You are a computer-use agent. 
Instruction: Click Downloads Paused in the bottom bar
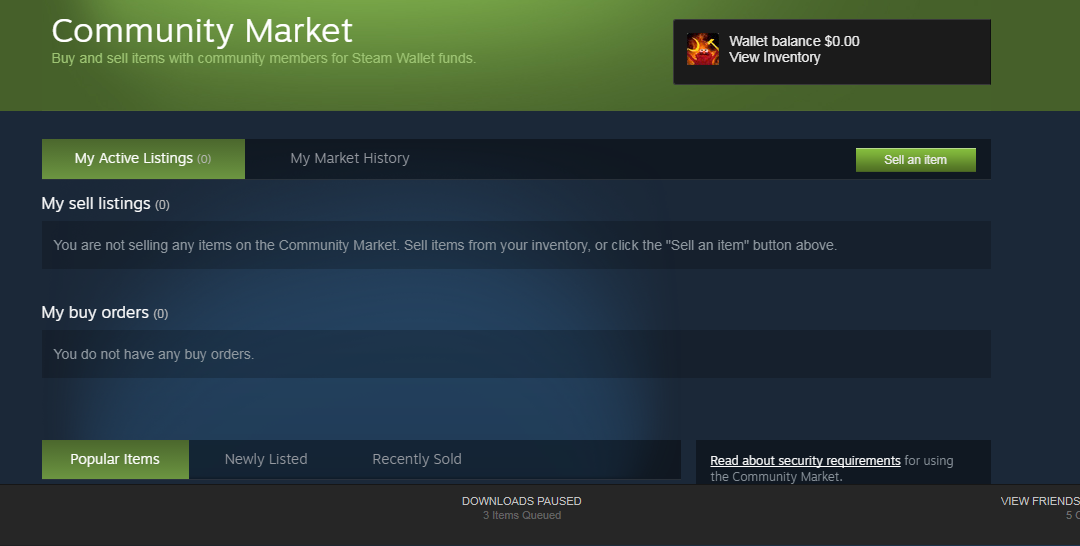pyautogui.click(x=521, y=501)
